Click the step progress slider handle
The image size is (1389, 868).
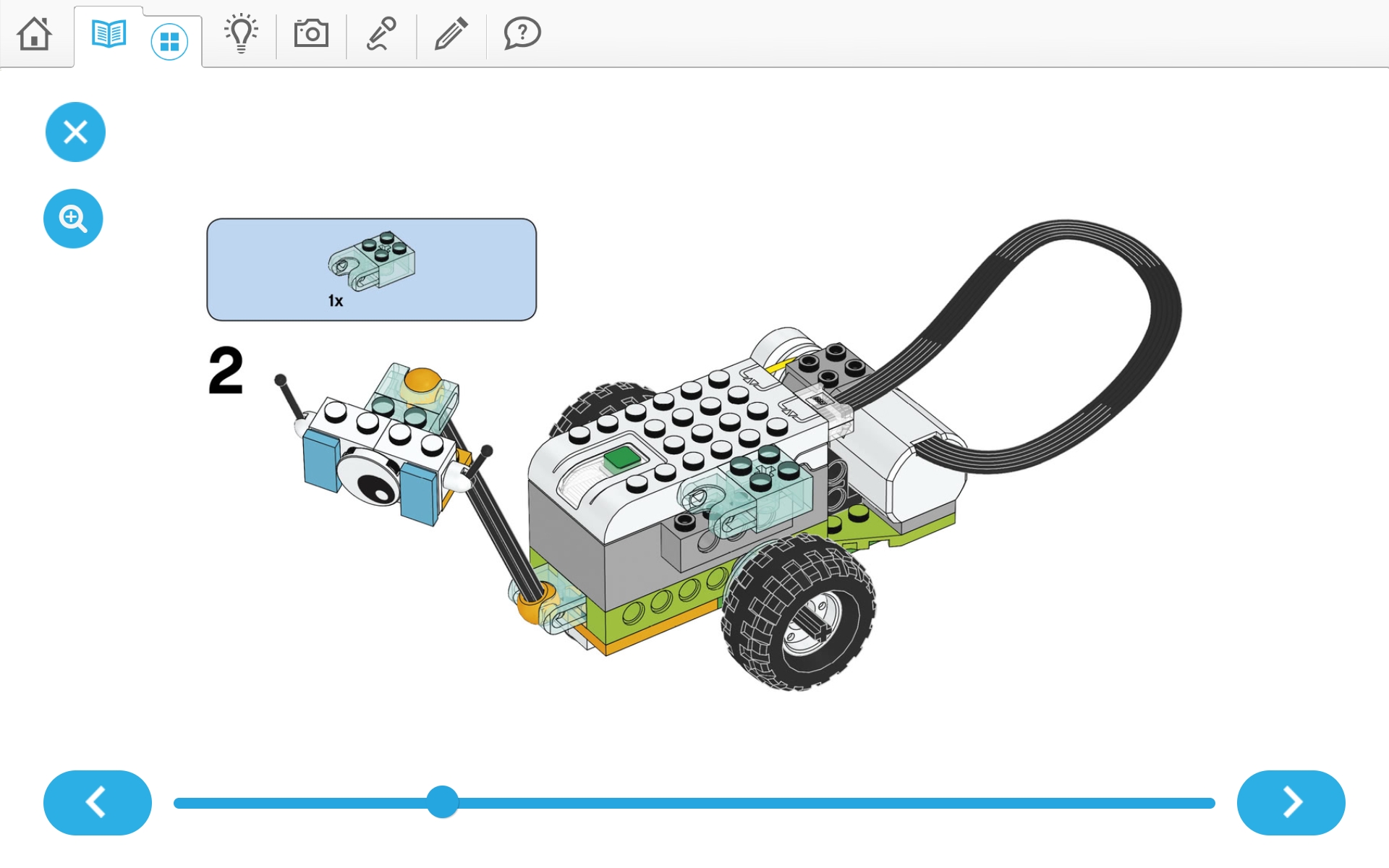443,802
